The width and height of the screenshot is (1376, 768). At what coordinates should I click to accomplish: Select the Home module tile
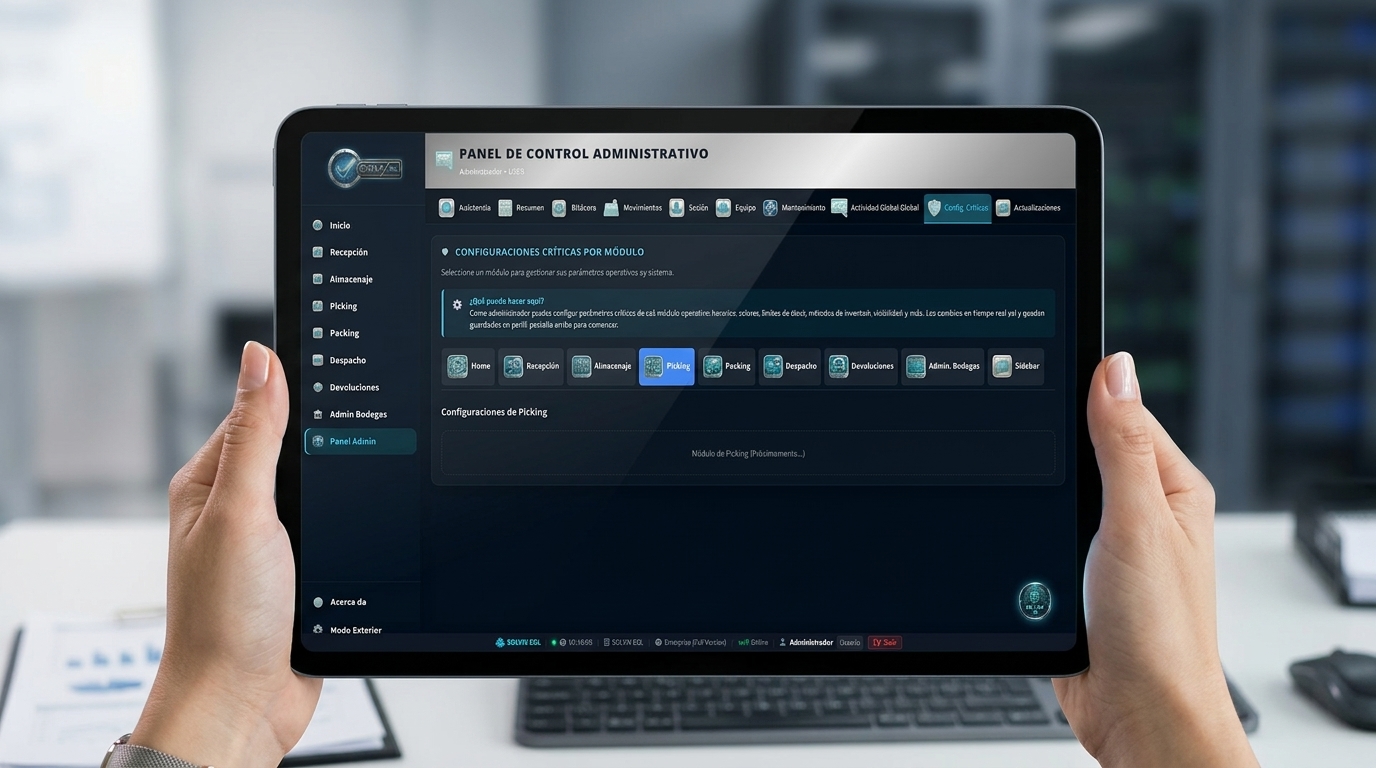tap(468, 366)
